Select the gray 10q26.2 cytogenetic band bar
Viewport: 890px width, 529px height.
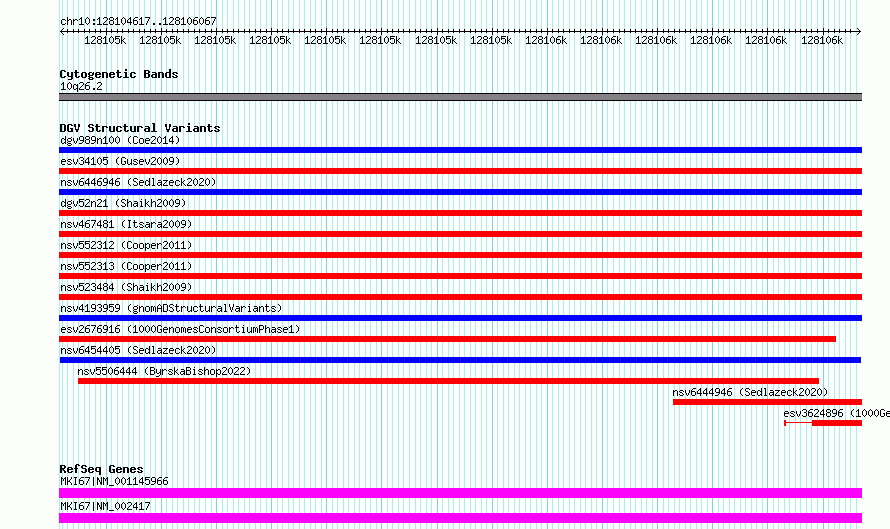pyautogui.click(x=460, y=97)
